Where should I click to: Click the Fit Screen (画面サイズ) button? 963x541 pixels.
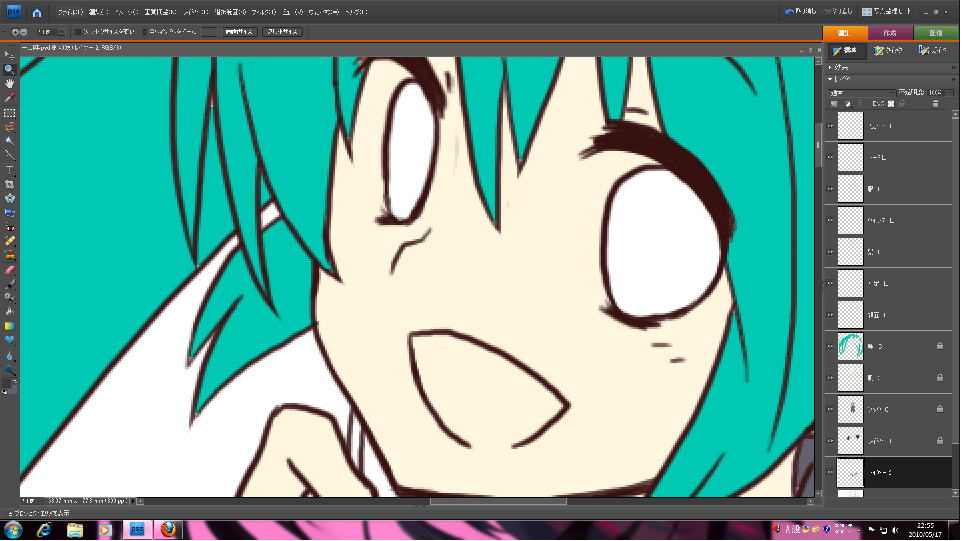pos(239,32)
